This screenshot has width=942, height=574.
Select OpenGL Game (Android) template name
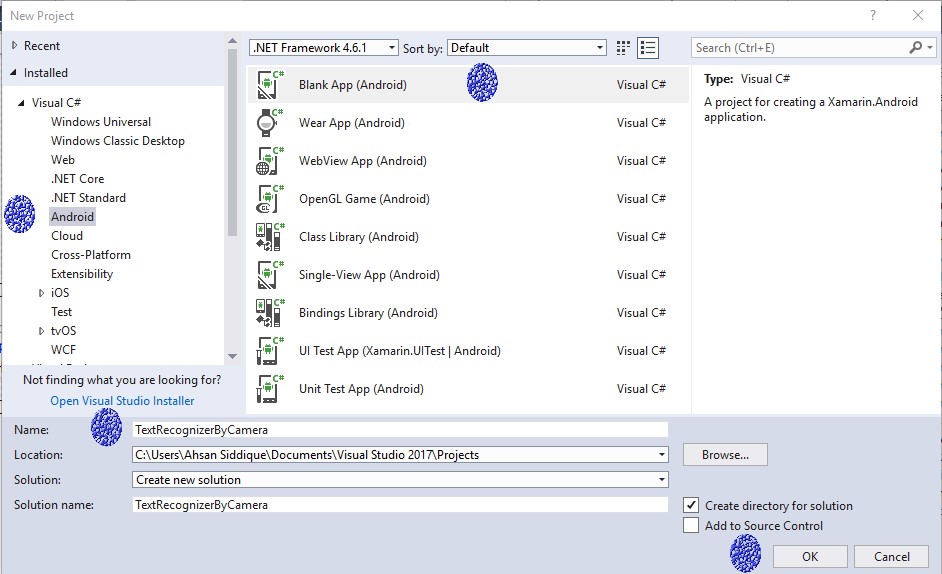point(364,199)
